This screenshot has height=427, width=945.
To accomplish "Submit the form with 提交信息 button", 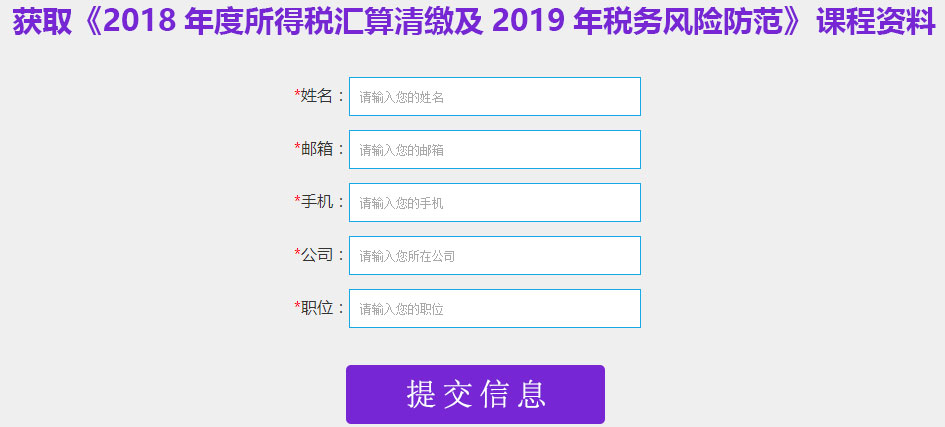I will point(475,394).
